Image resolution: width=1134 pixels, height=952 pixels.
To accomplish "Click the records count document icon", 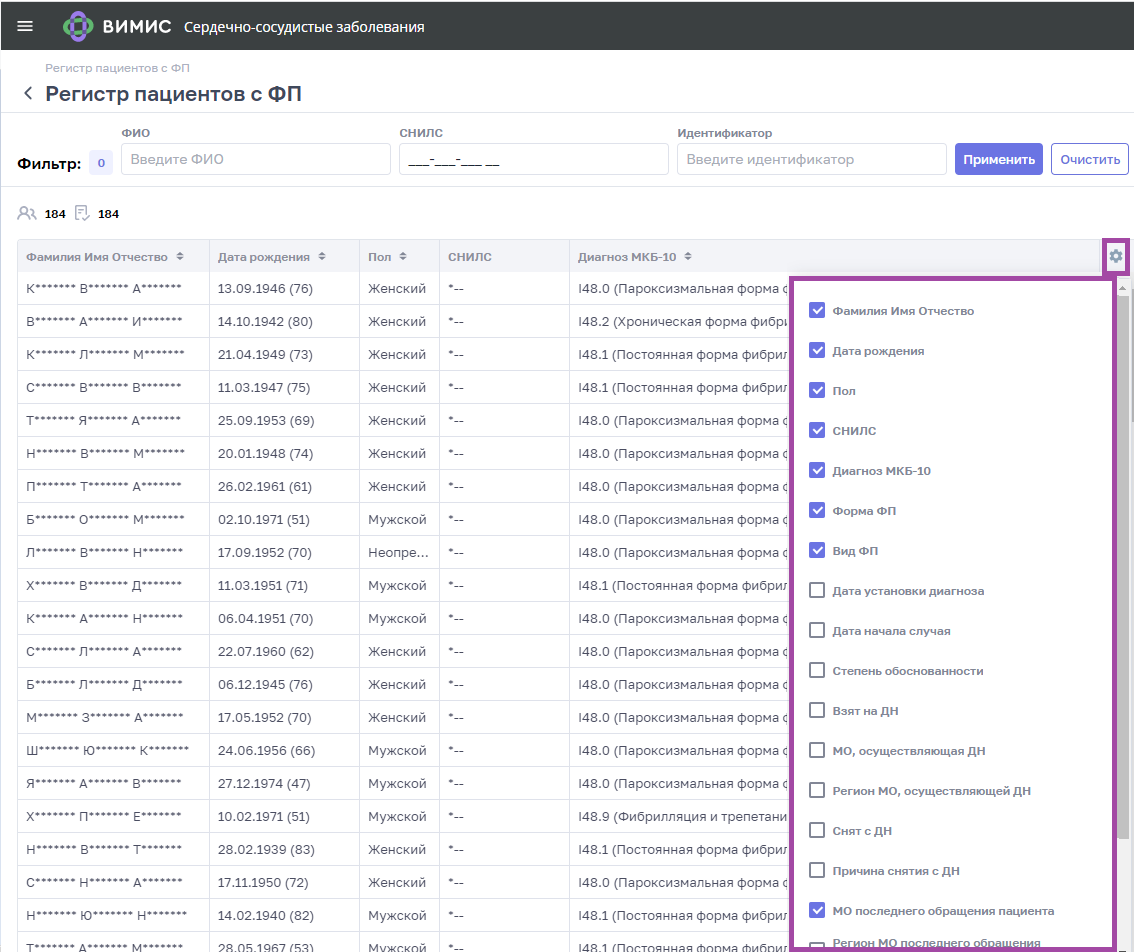I will (82, 213).
